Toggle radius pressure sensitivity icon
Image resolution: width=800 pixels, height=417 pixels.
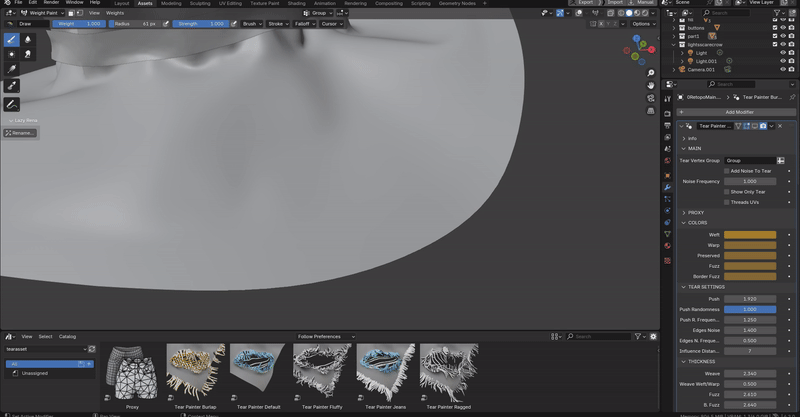(166, 23)
